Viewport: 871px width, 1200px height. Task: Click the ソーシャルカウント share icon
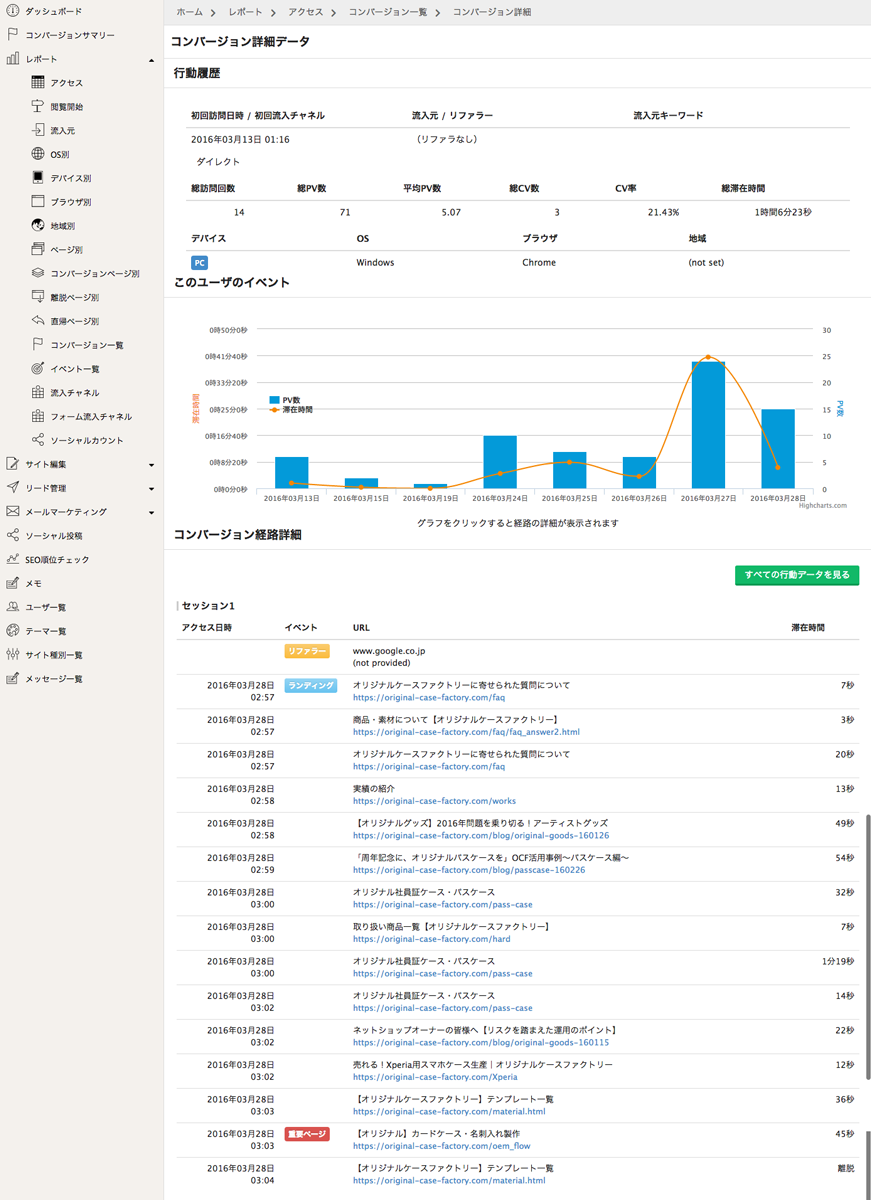tap(38, 440)
